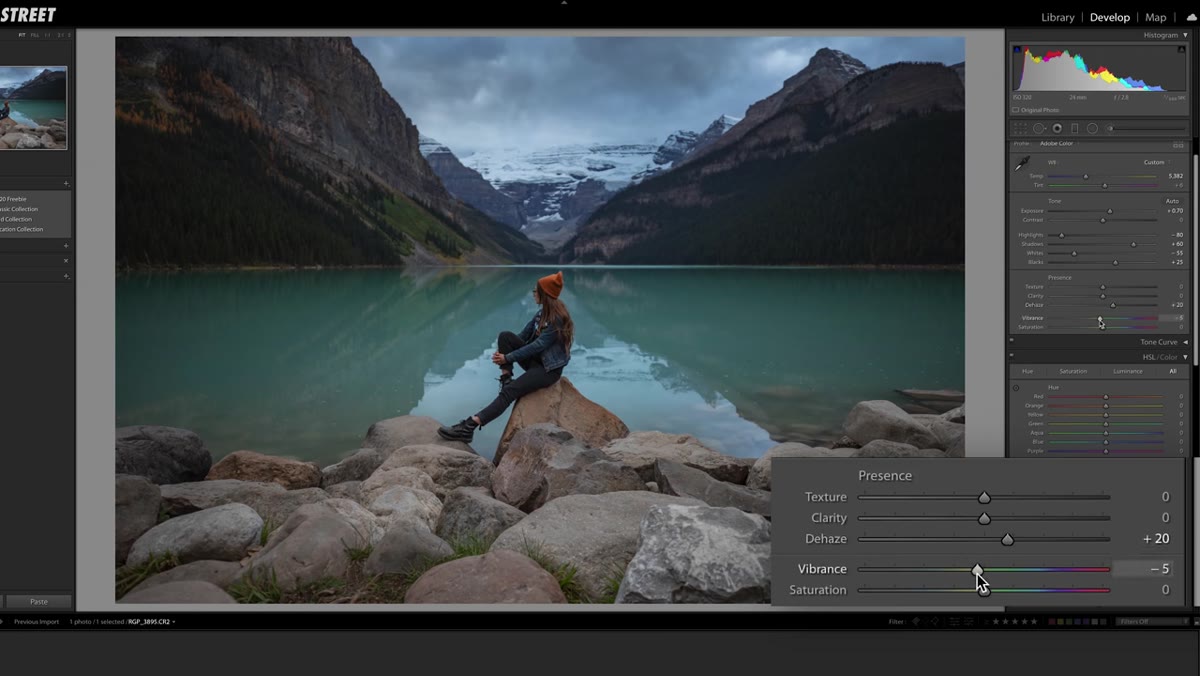The image size is (1200, 676).
Task: Toggle the HSL panel on/off switch
Action: 1012,357
